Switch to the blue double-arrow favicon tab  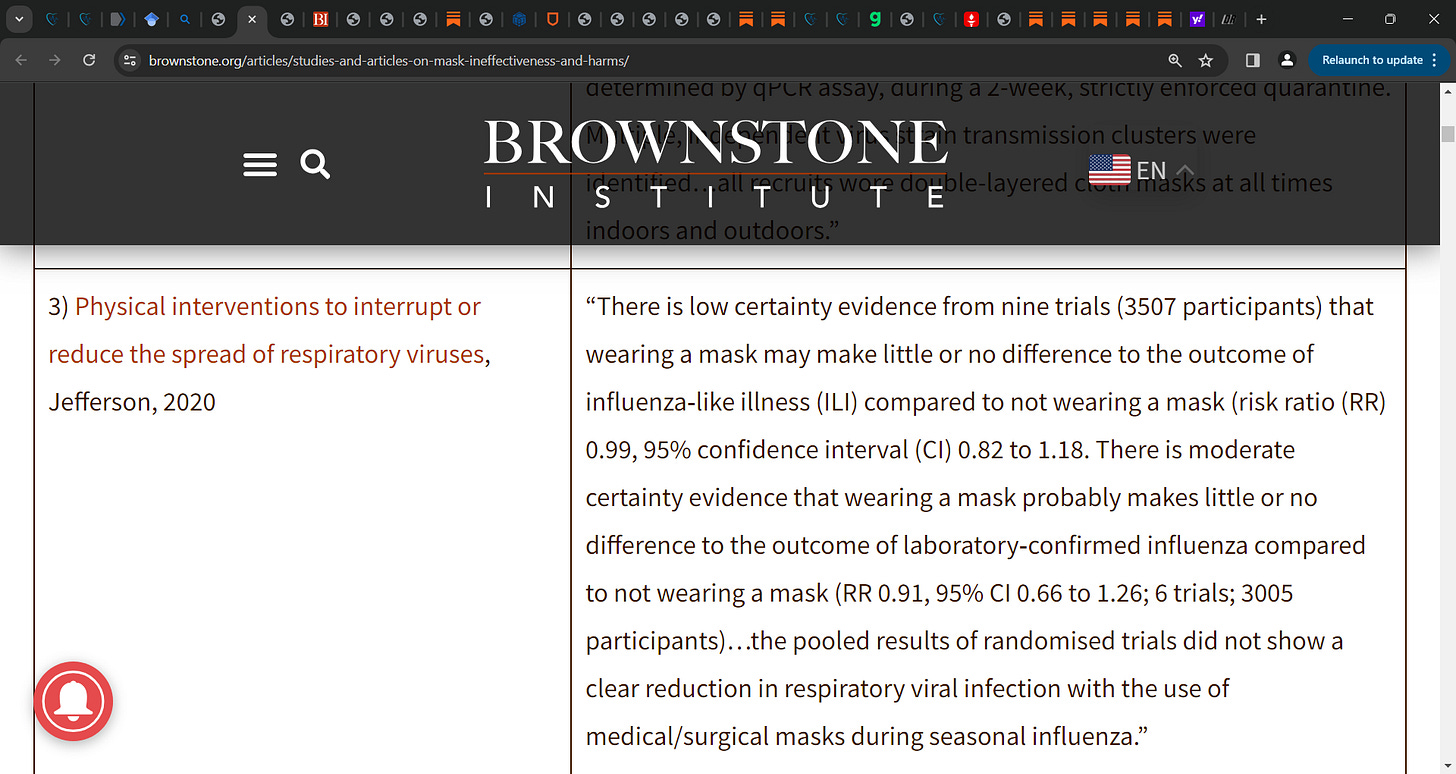tap(118, 19)
